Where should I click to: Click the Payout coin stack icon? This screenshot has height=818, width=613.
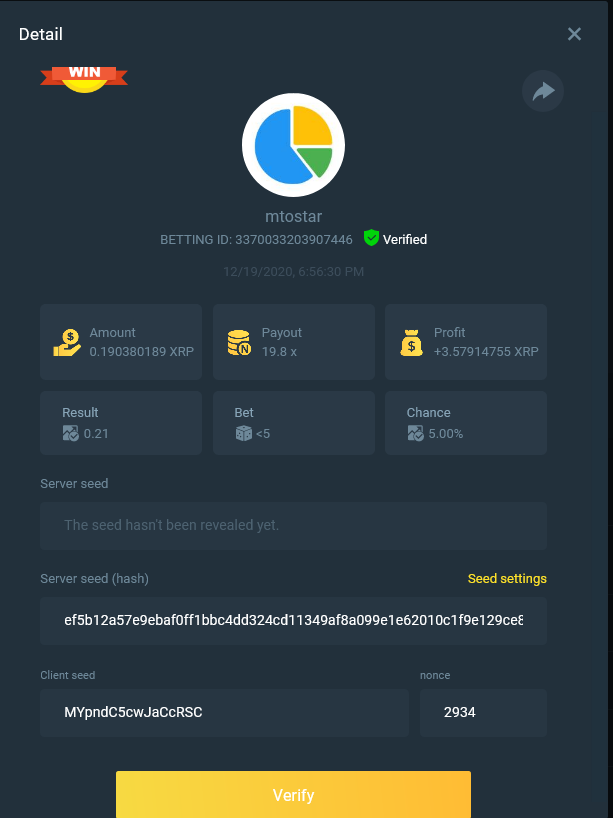point(239,343)
